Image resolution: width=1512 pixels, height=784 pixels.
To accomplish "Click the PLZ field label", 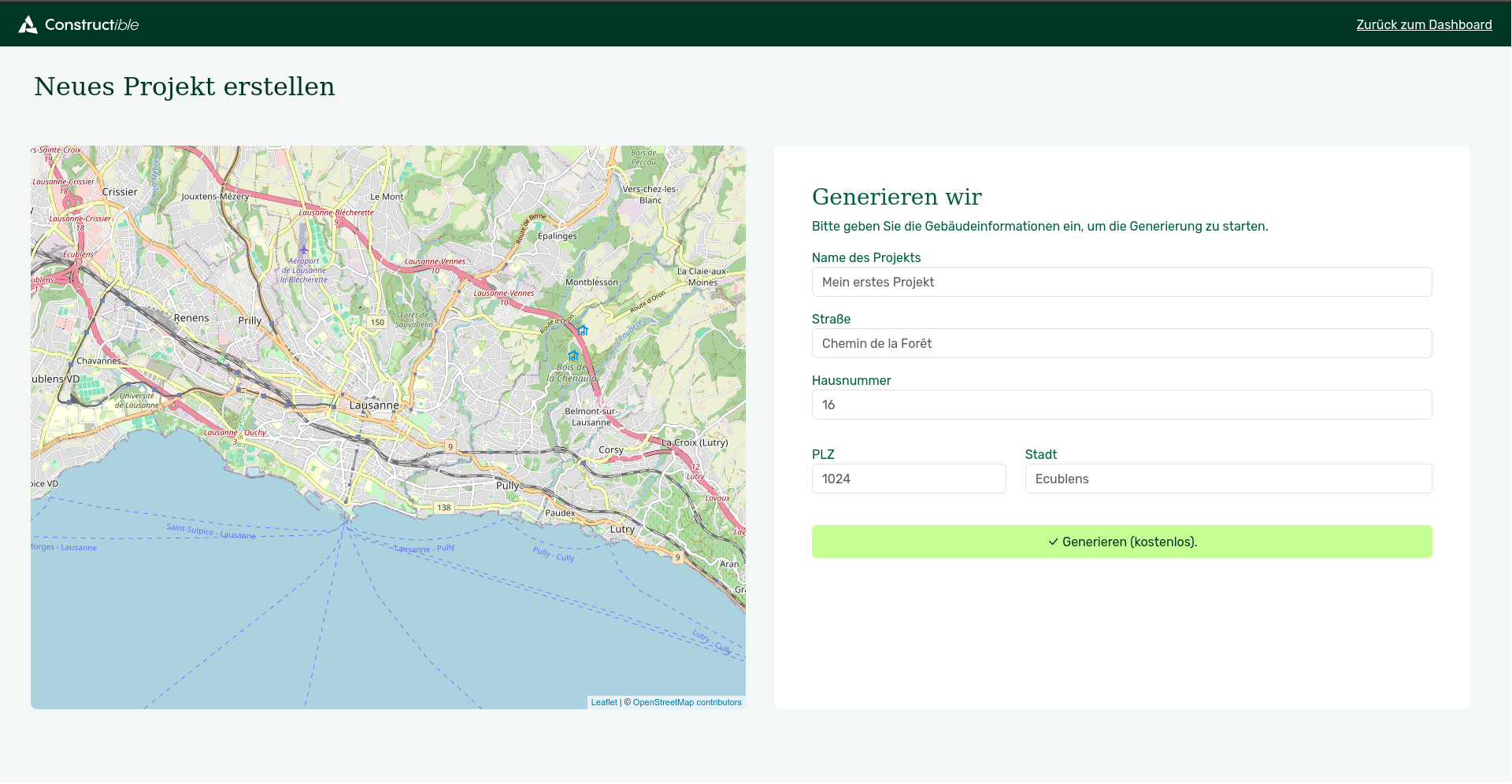I will point(823,454).
